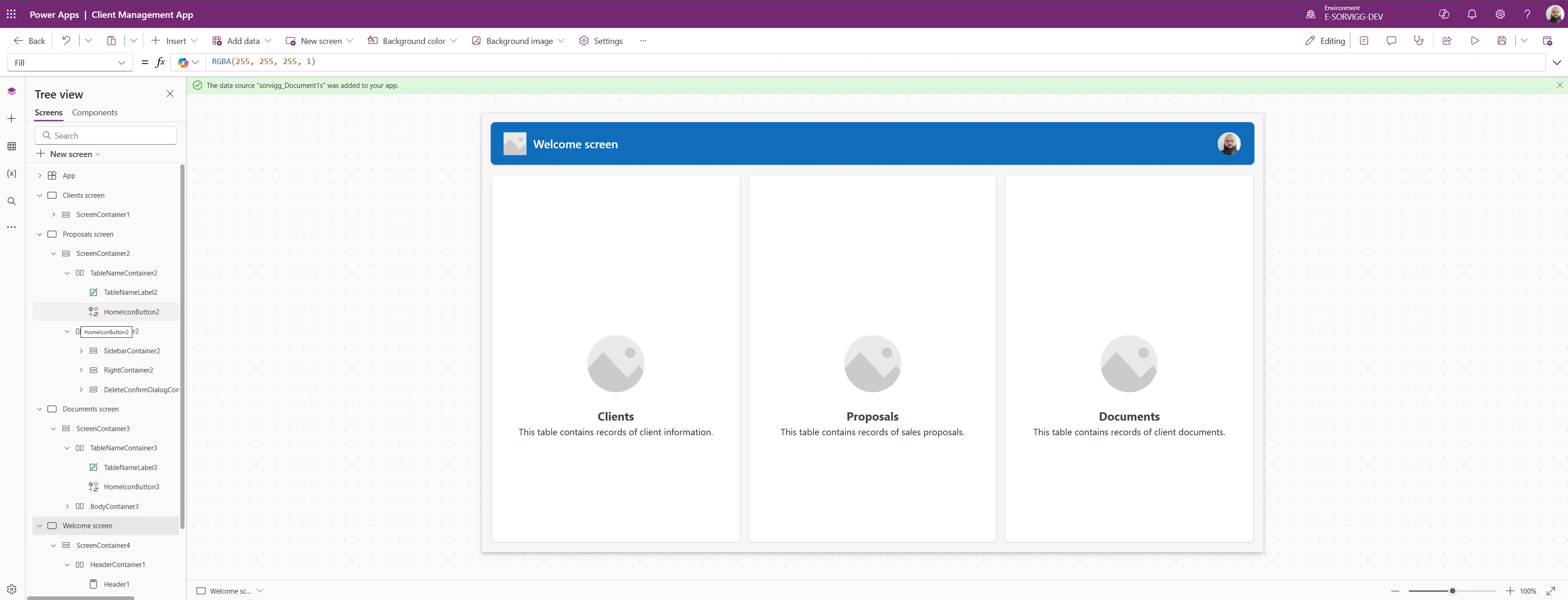Open the toolbar Settings button

coord(601,41)
